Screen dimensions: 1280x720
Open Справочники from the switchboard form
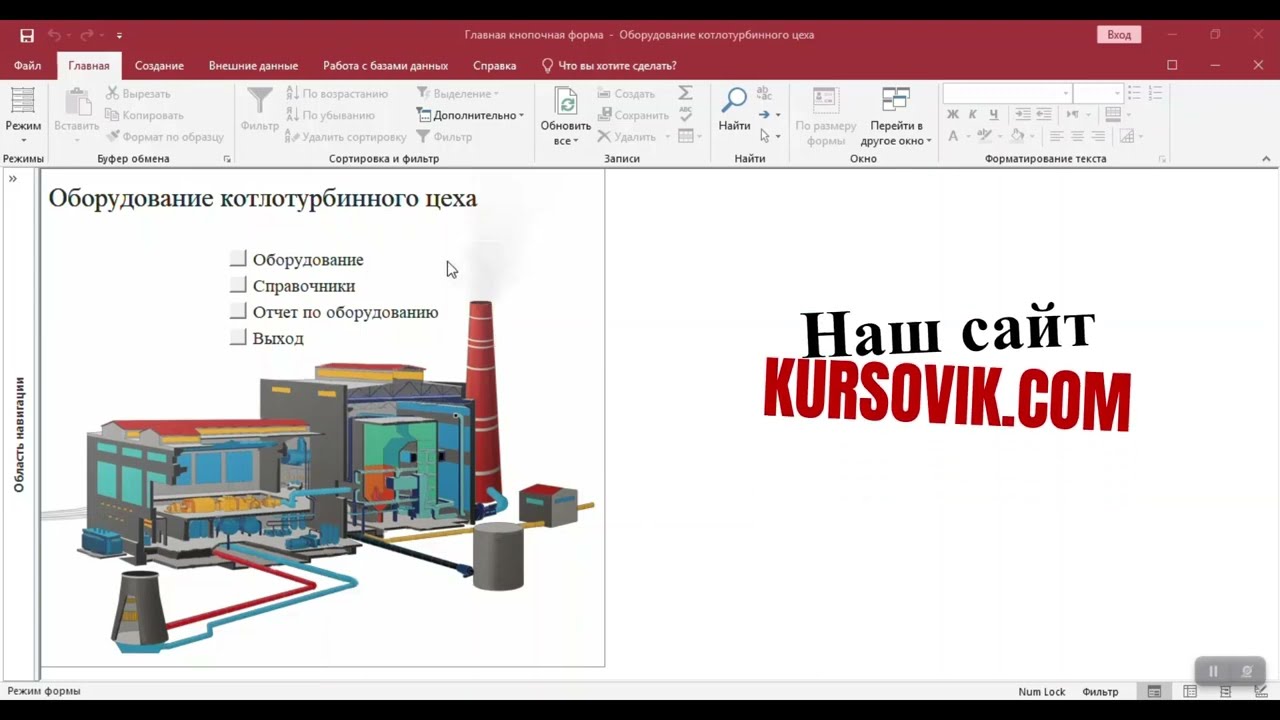238,285
